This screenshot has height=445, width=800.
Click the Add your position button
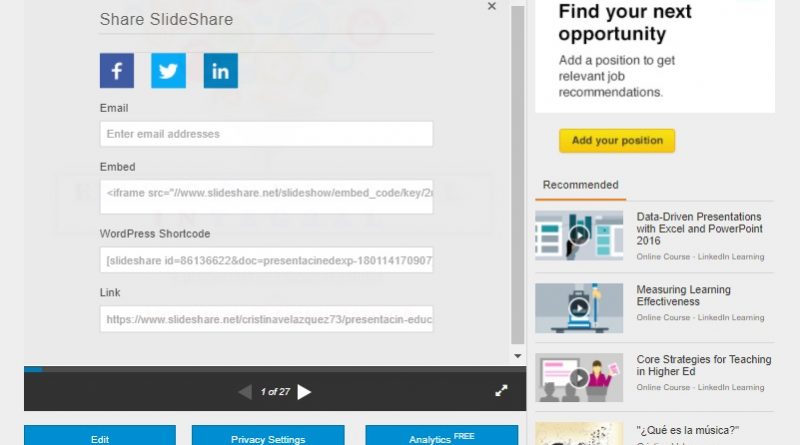(617, 140)
